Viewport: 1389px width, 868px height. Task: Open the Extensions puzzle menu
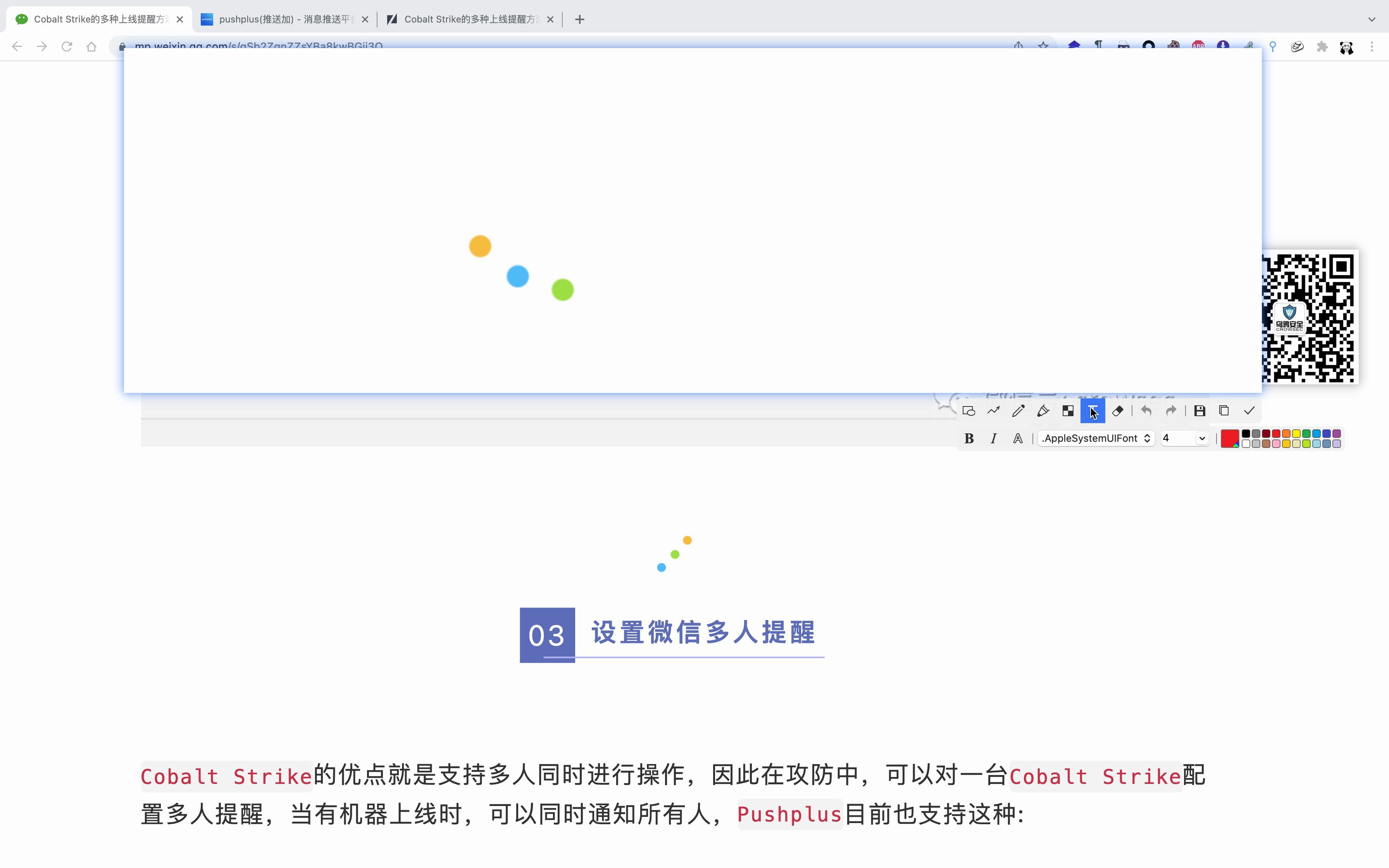coord(1322,46)
